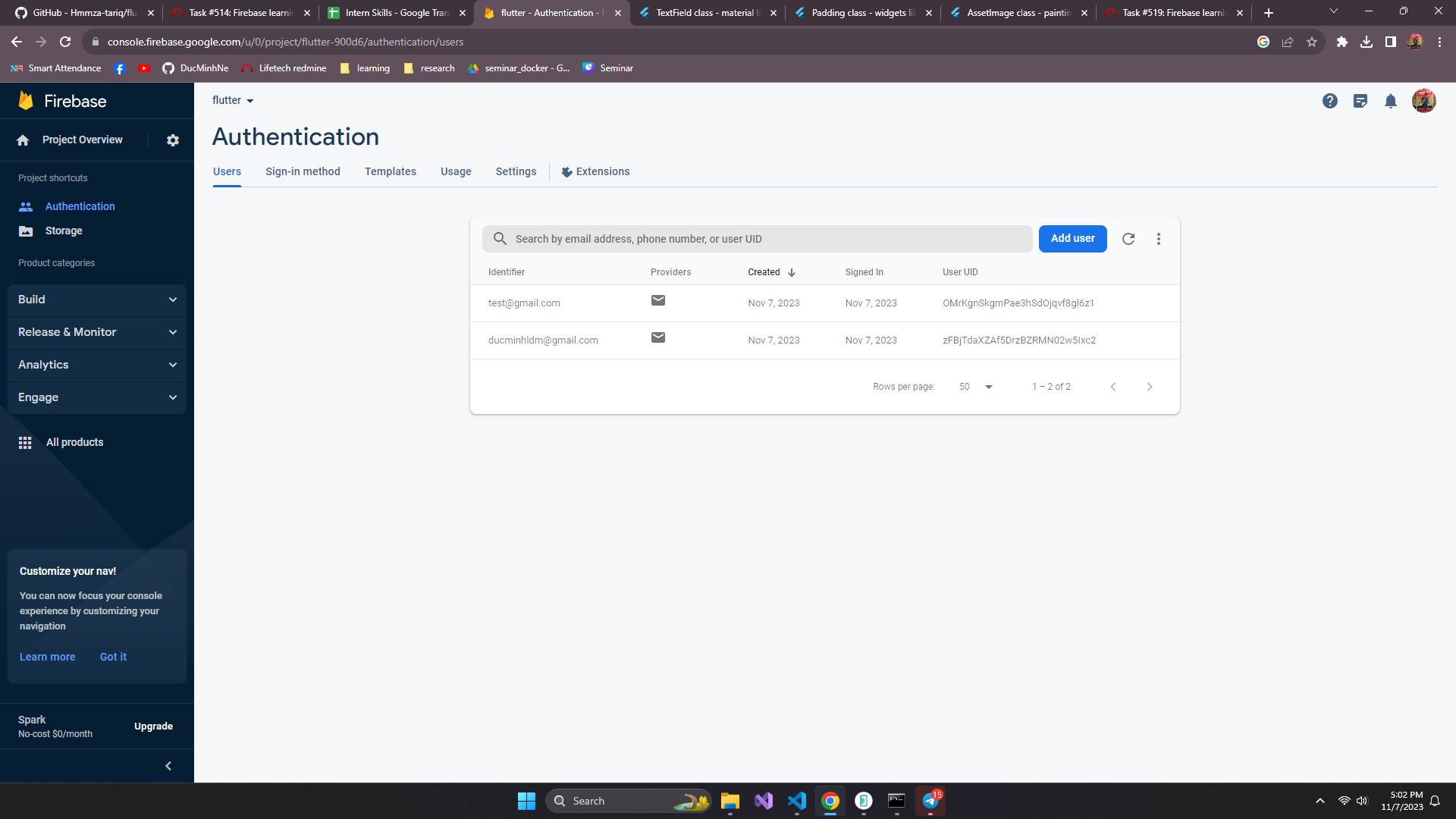Refresh the users list
Viewport: 1456px width, 819px height.
coord(1128,239)
